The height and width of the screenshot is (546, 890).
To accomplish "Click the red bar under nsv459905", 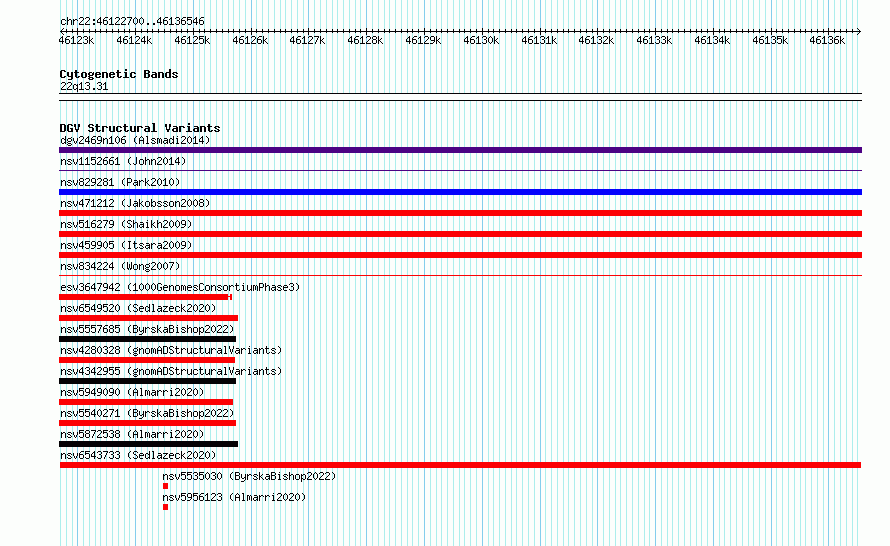I will click(x=460, y=255).
